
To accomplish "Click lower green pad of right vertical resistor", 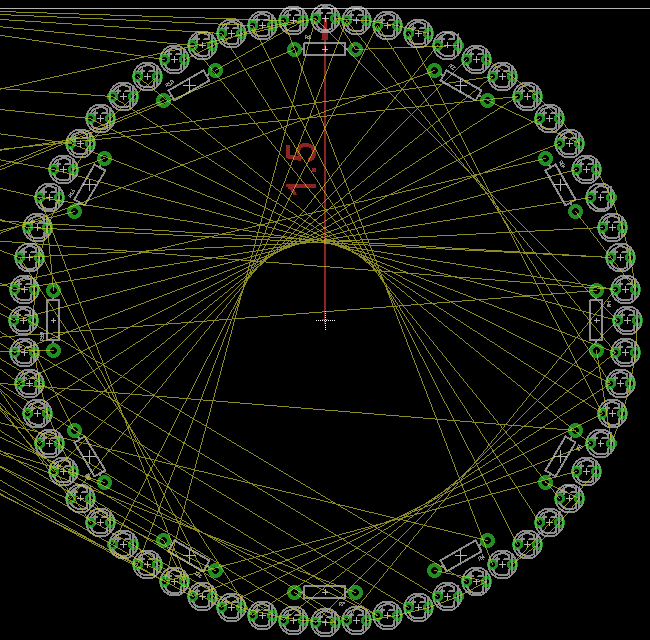I will click(x=596, y=351).
